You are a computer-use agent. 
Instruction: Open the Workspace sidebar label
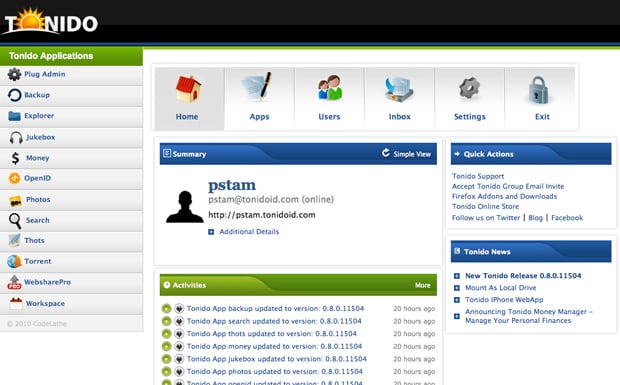point(45,304)
